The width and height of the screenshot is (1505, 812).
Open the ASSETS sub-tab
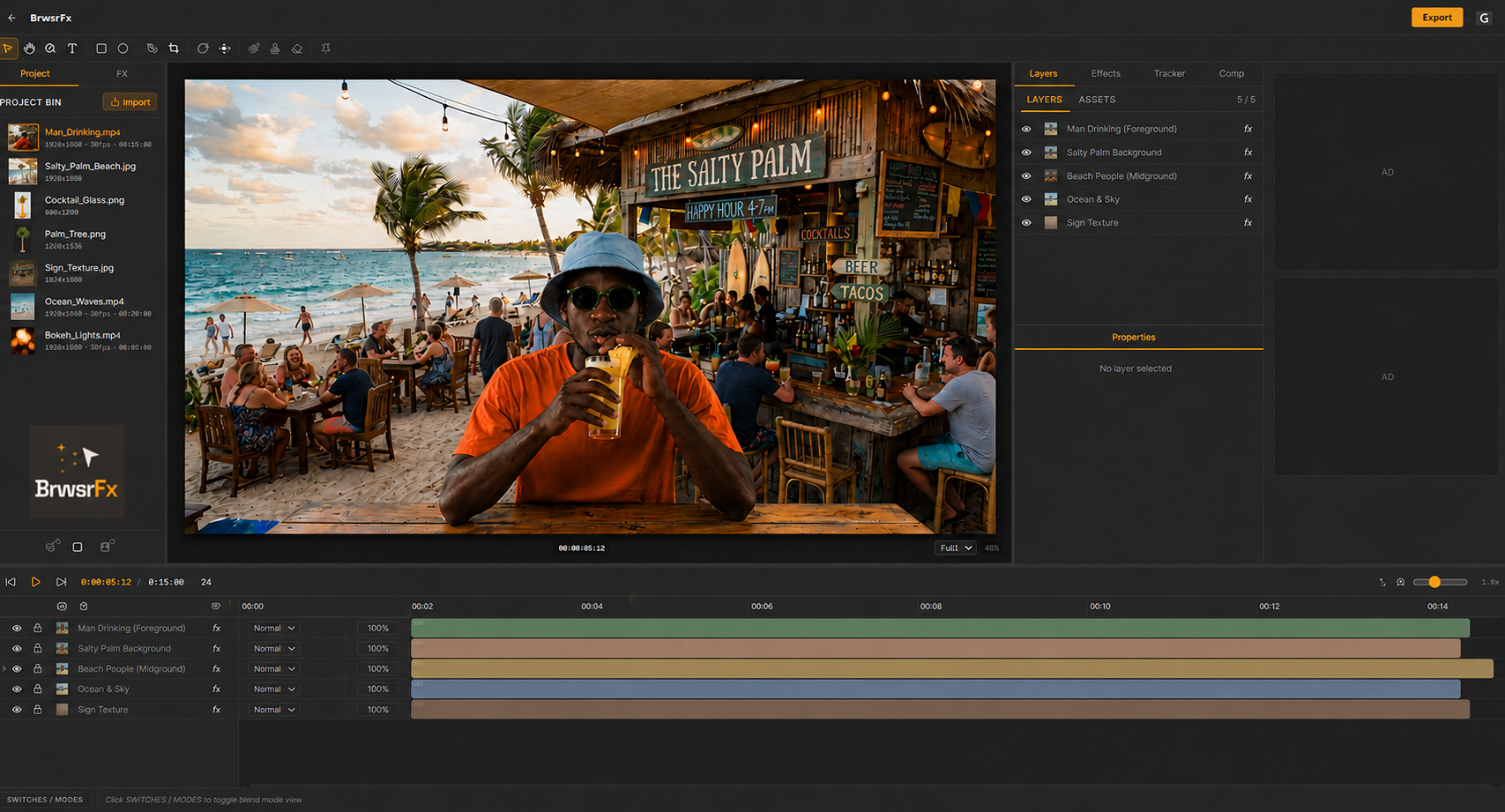click(x=1097, y=100)
